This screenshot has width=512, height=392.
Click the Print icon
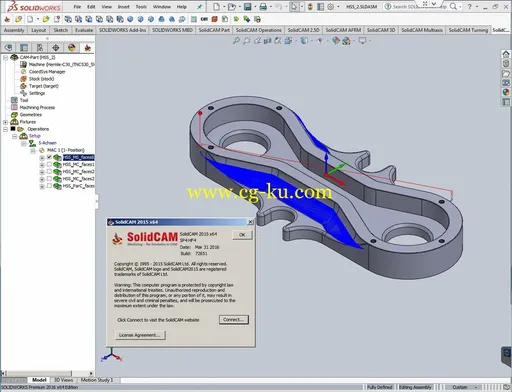point(263,7)
